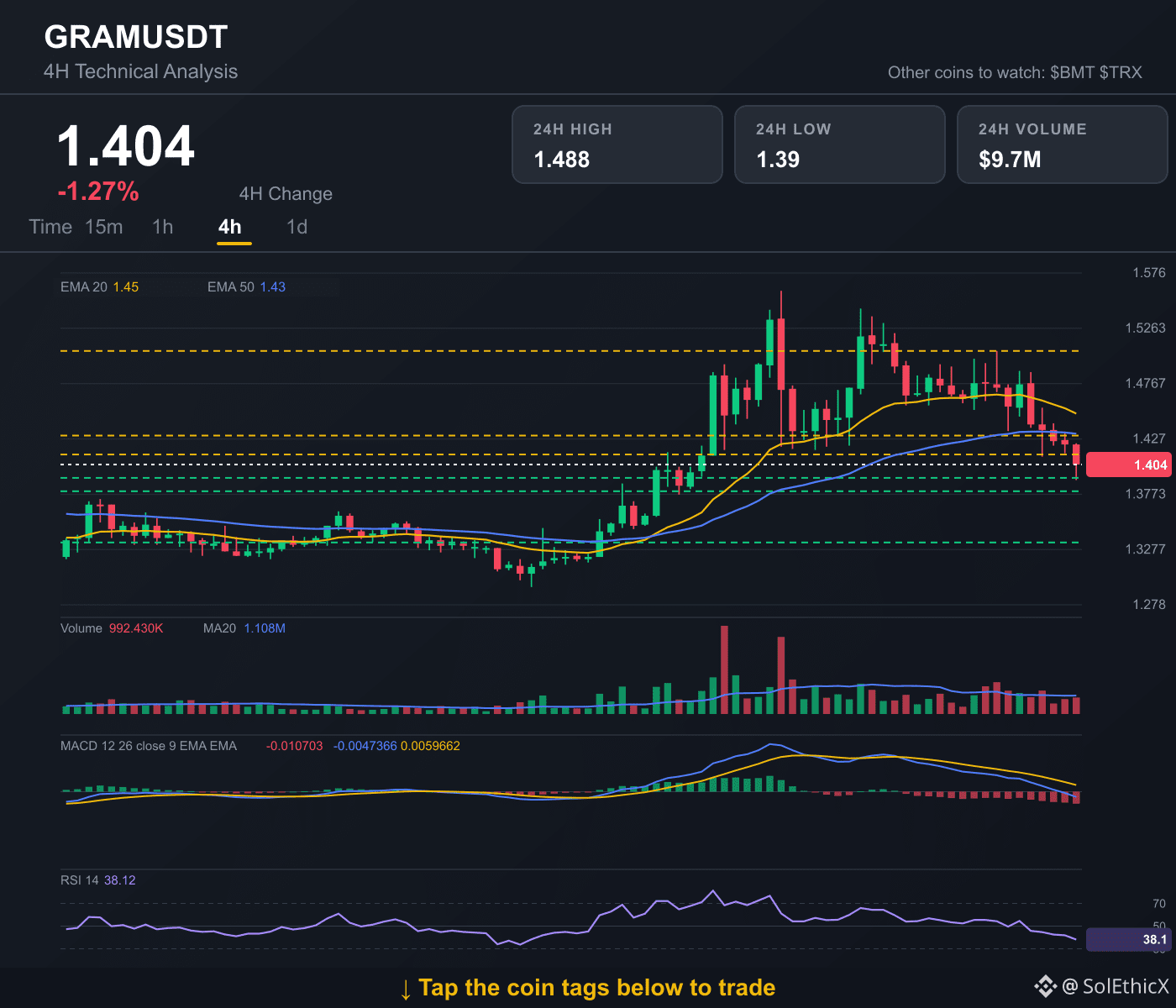
Task: Click the EMA 20 indicator value 1.45
Action: 126,287
